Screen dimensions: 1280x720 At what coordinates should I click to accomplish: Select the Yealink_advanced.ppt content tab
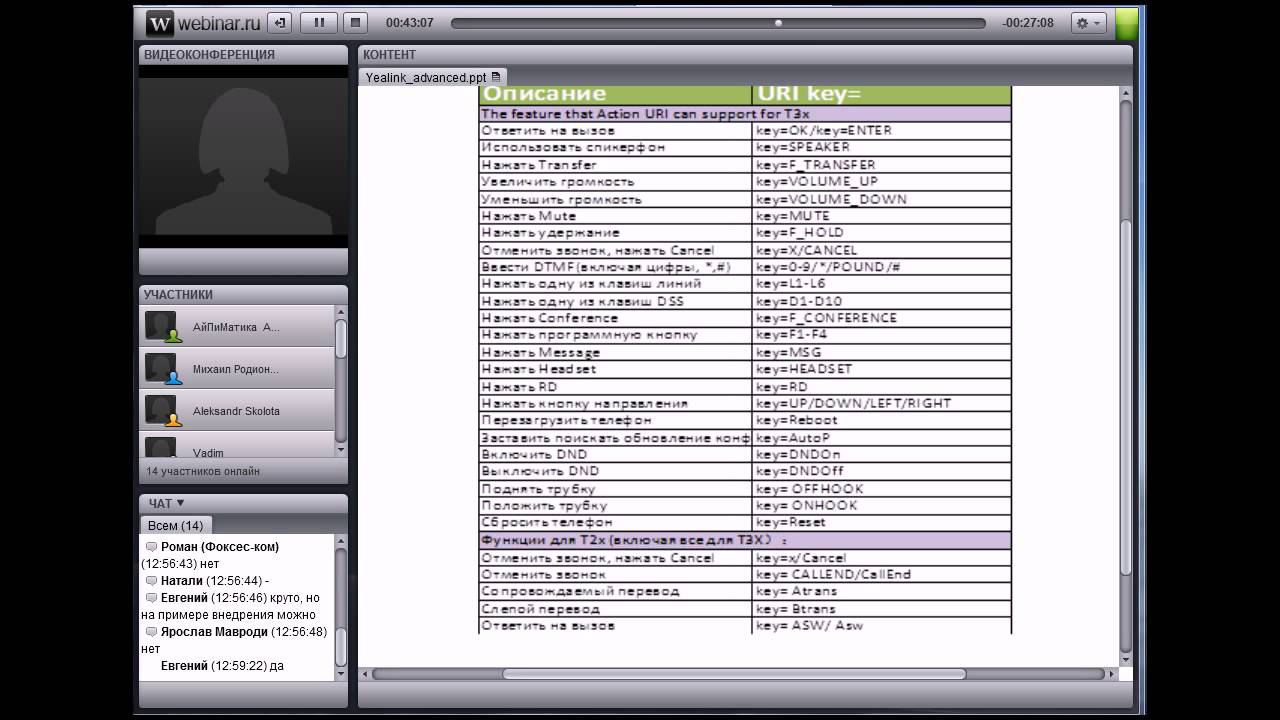(432, 77)
